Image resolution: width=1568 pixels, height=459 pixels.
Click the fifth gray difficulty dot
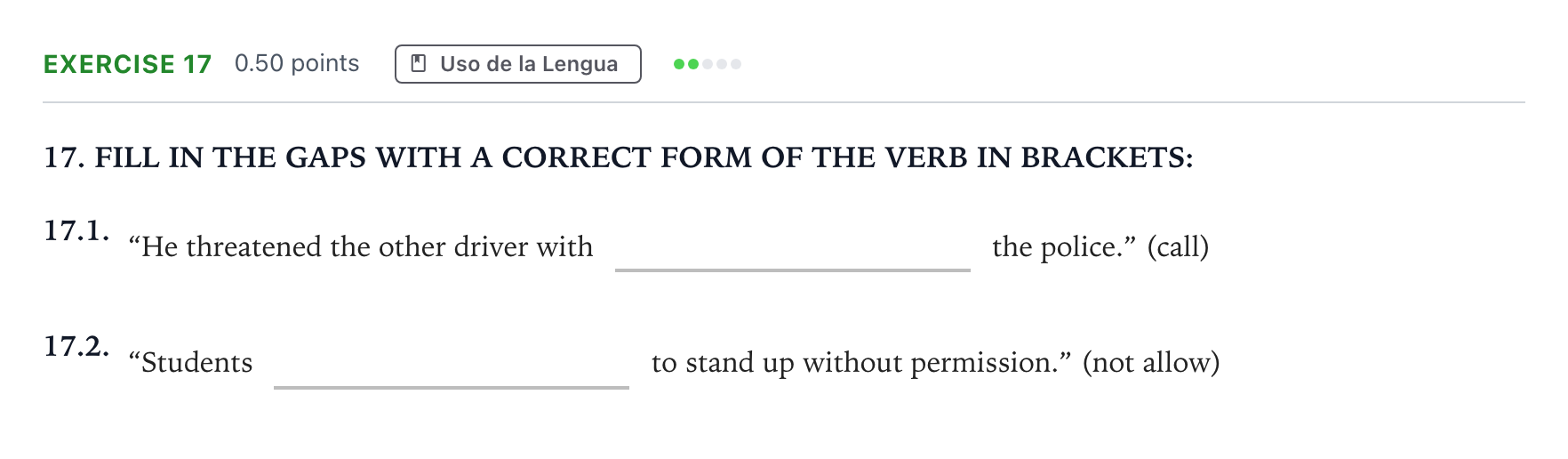coord(736,64)
